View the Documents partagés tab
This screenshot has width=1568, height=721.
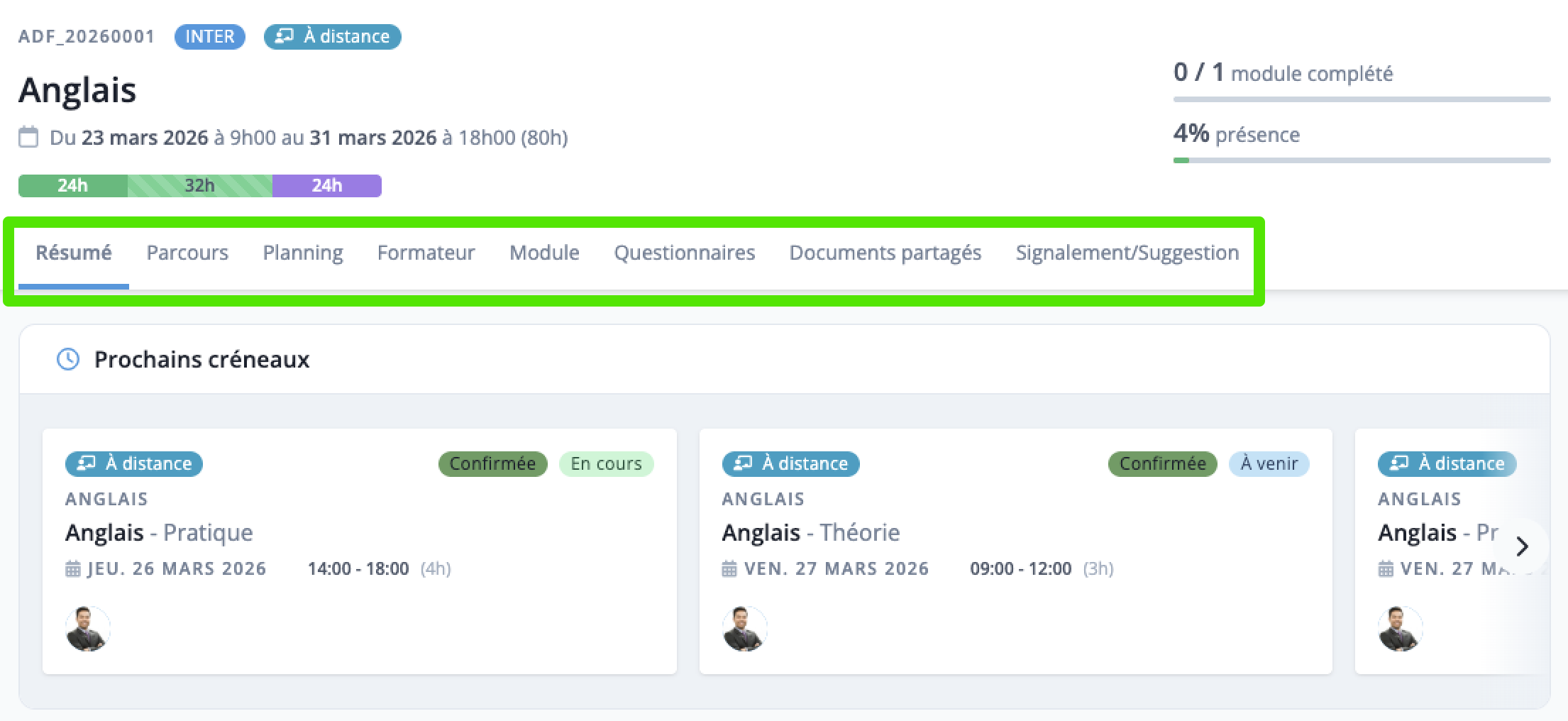(x=885, y=253)
